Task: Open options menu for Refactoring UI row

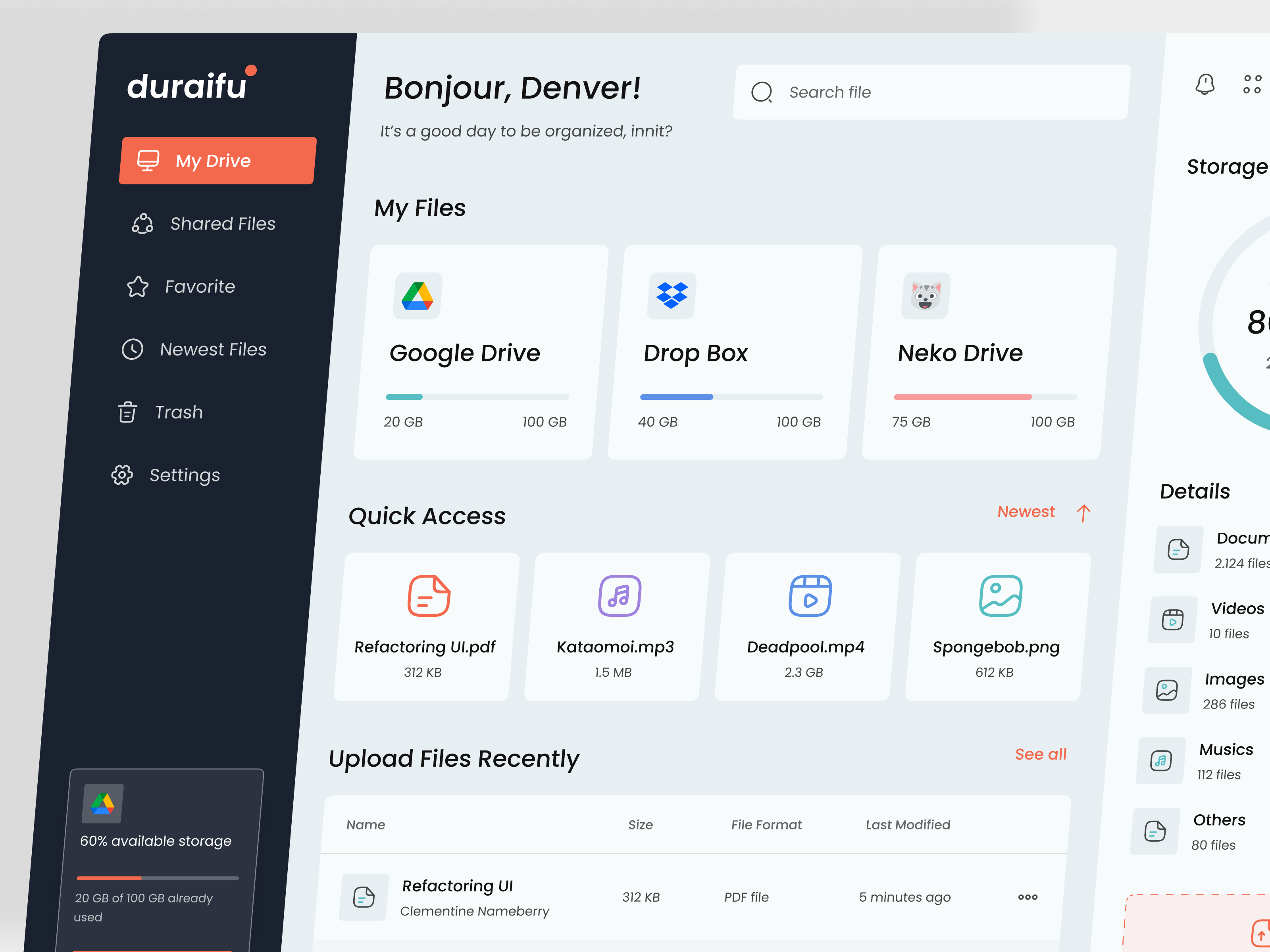Action: tap(1027, 897)
